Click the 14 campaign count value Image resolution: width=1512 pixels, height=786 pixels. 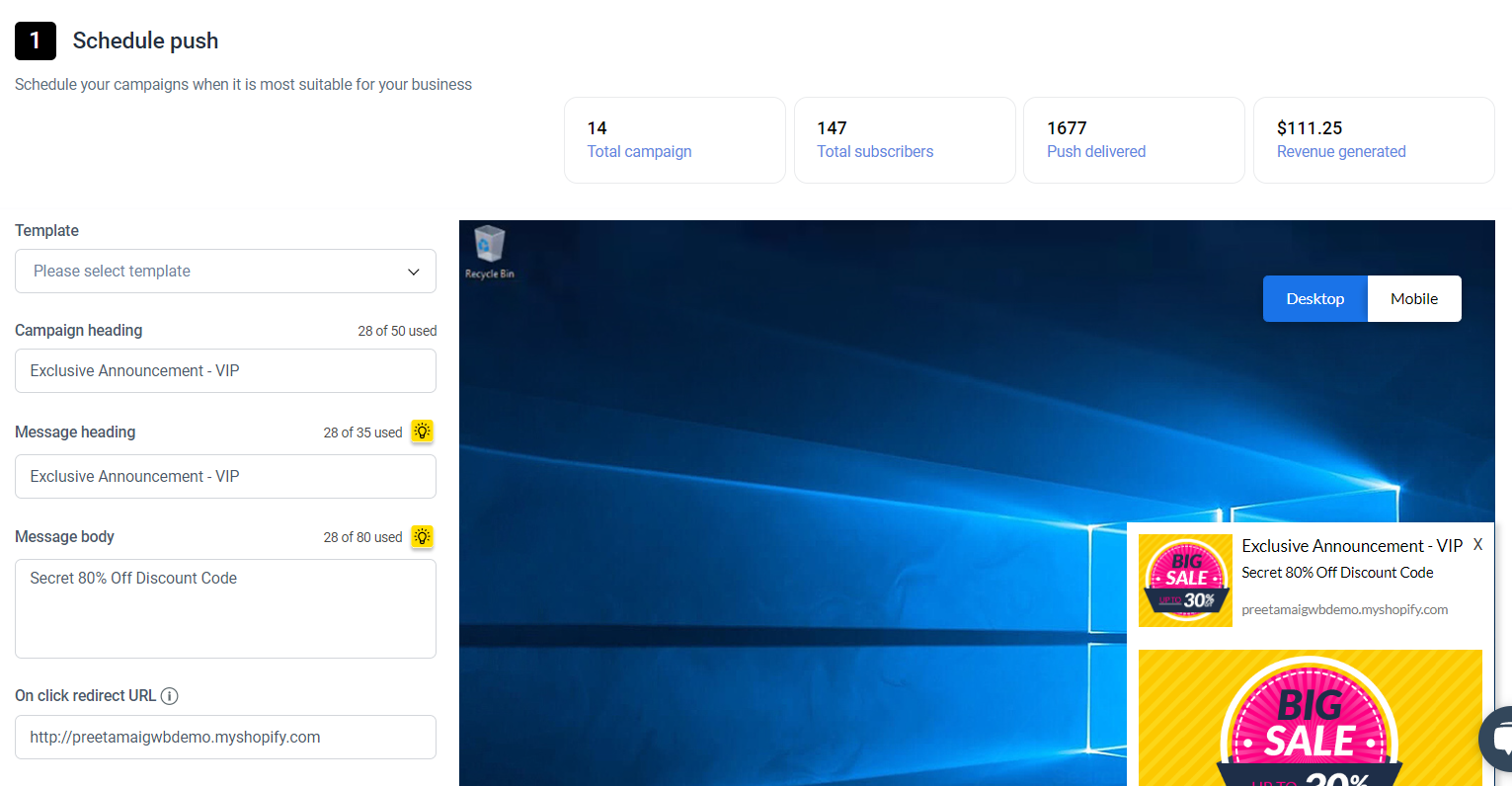[597, 128]
